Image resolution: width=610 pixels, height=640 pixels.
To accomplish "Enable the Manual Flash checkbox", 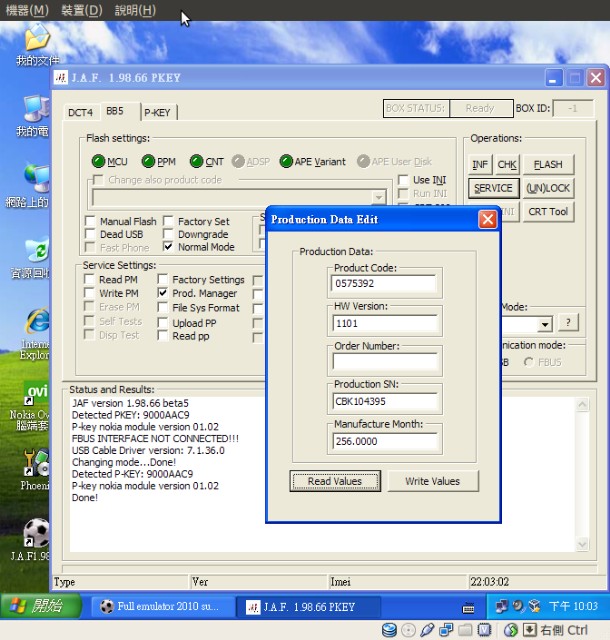I will pyautogui.click(x=91, y=222).
